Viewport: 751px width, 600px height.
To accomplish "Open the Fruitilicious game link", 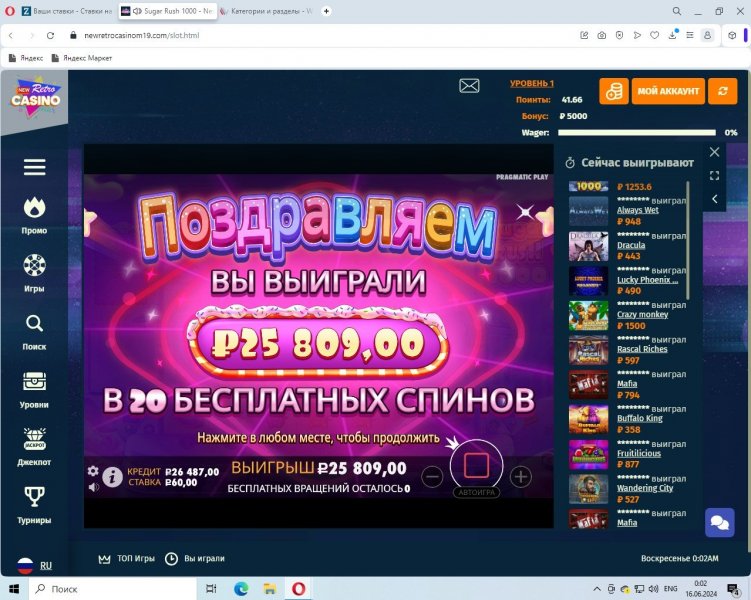I will (638, 453).
